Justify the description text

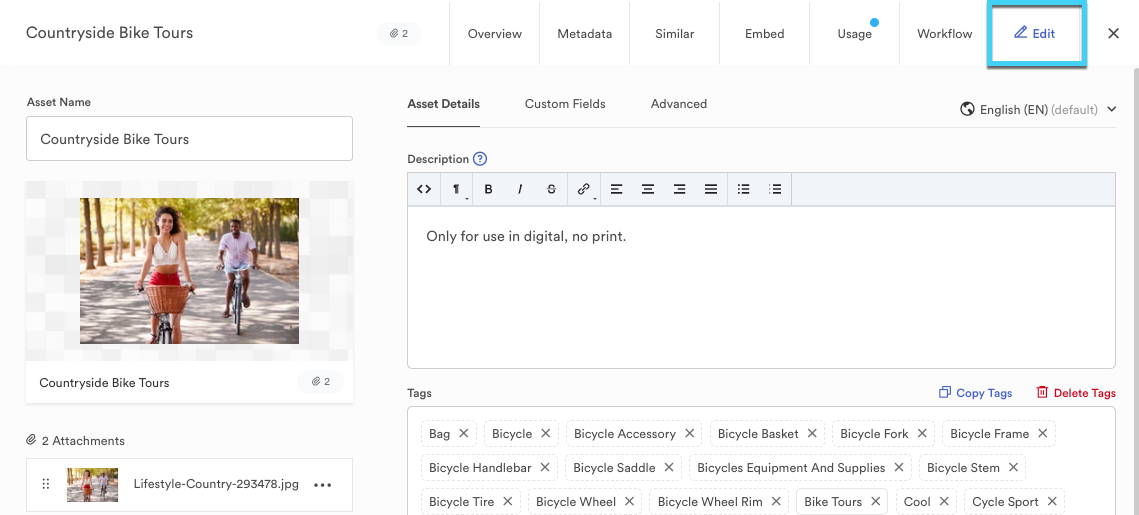pyautogui.click(x=710, y=189)
